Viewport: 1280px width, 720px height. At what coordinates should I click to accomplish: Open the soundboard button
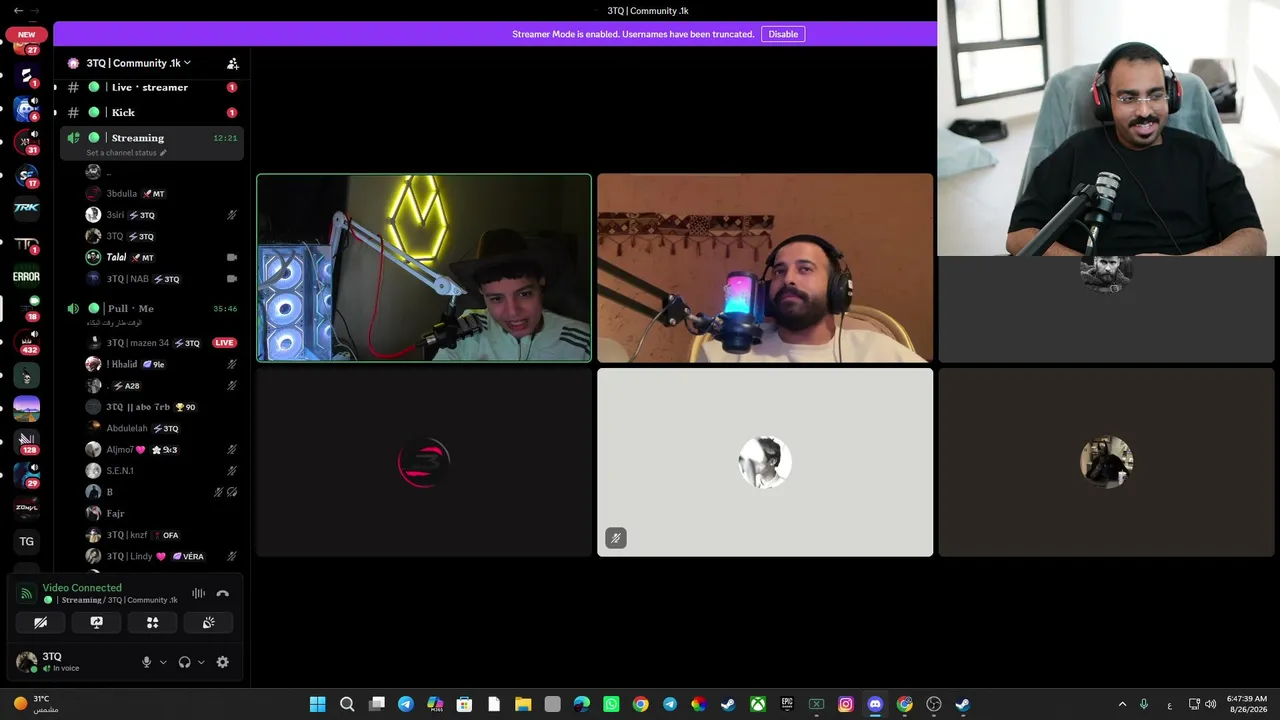(208, 622)
